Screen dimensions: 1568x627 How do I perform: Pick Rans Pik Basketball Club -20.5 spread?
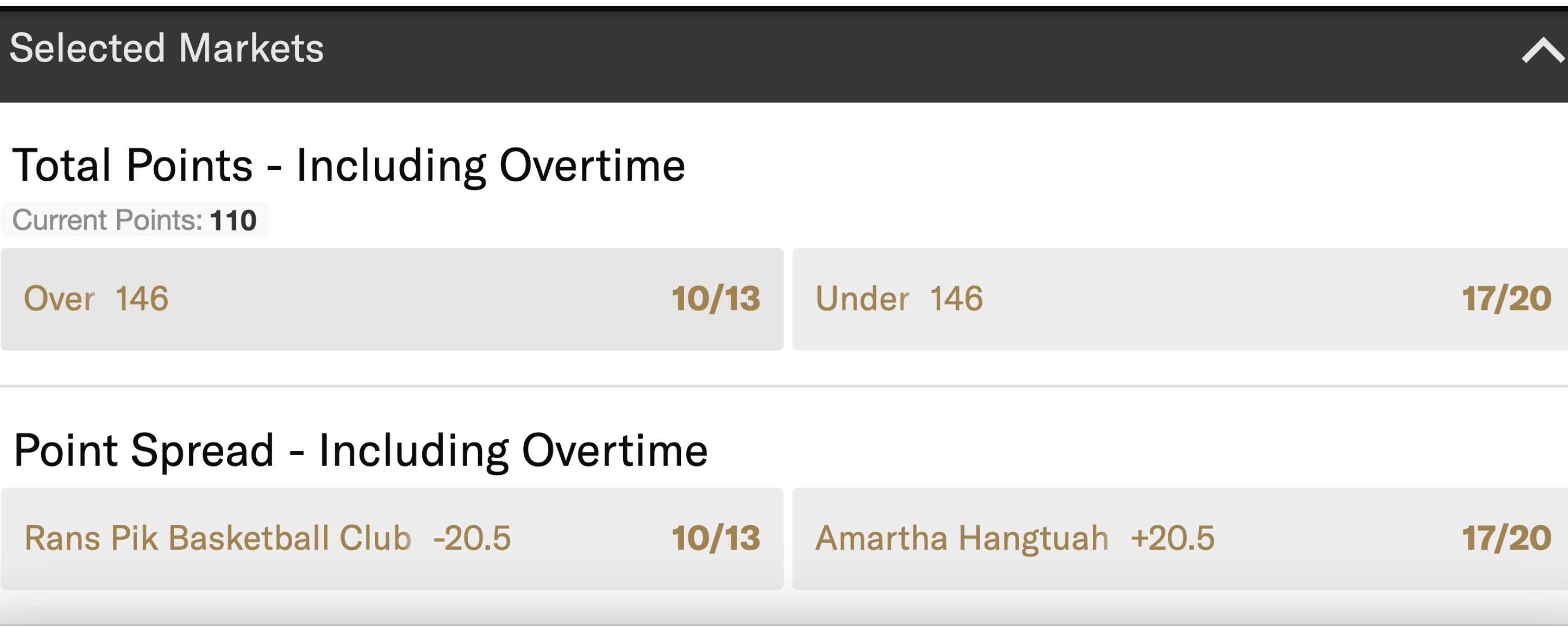392,539
